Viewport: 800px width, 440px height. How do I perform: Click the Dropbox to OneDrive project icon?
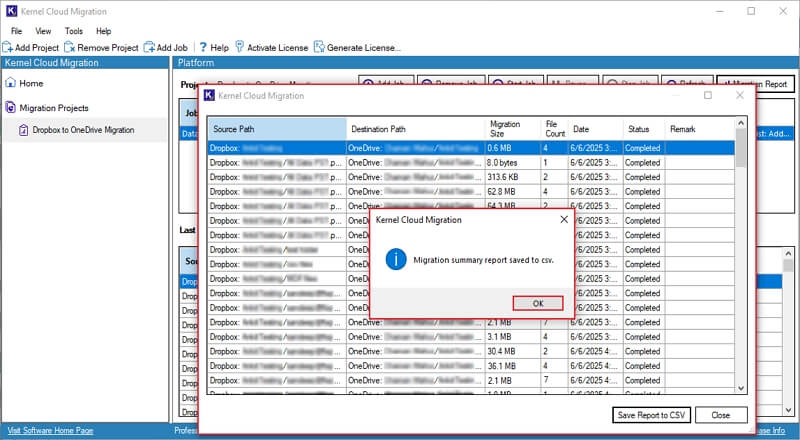(23, 130)
